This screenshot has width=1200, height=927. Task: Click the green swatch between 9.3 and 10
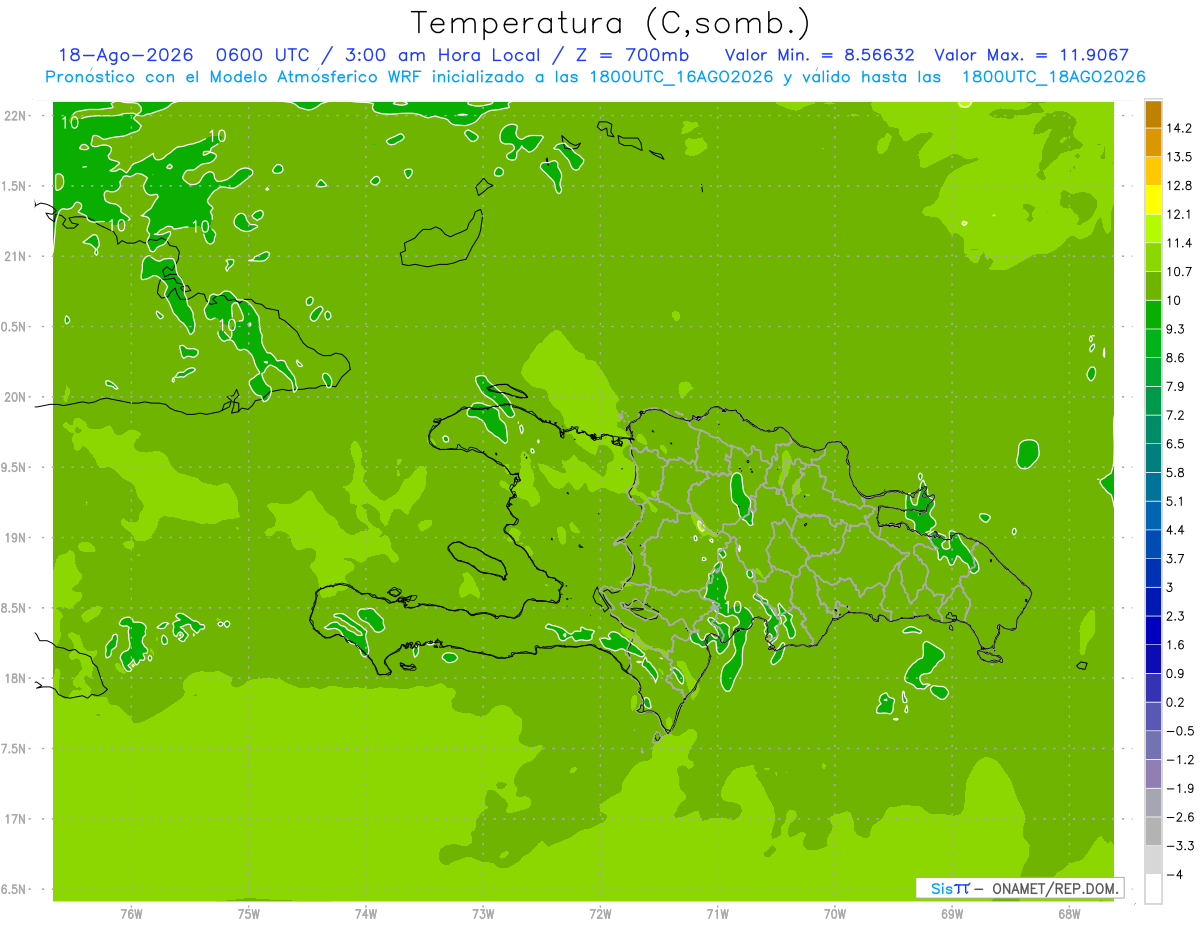pyautogui.click(x=1153, y=315)
